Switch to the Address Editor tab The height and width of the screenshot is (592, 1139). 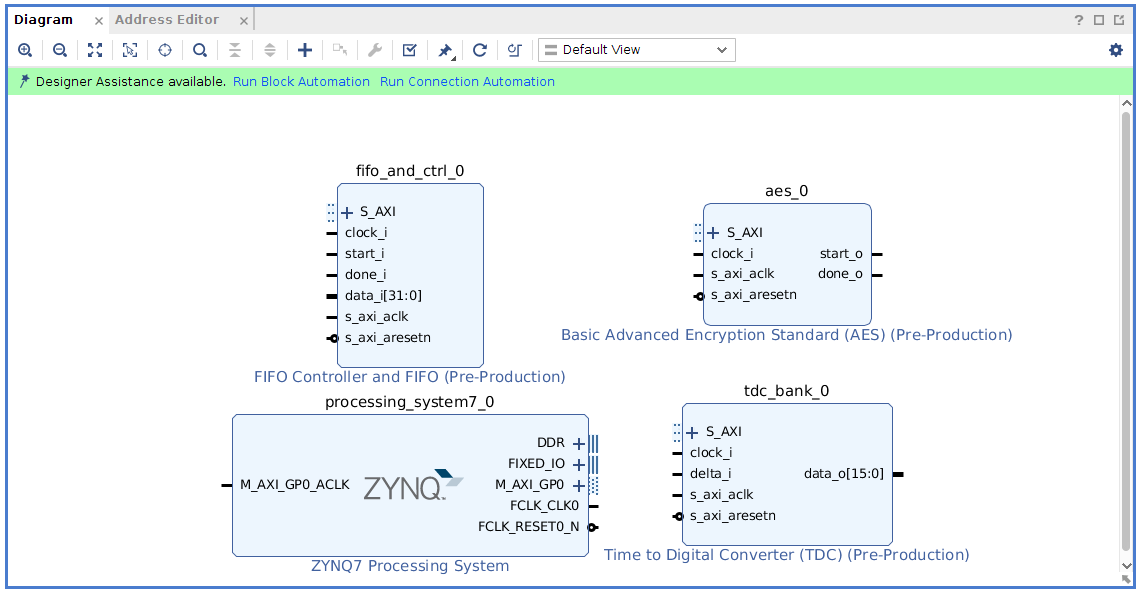pyautogui.click(x=166, y=20)
